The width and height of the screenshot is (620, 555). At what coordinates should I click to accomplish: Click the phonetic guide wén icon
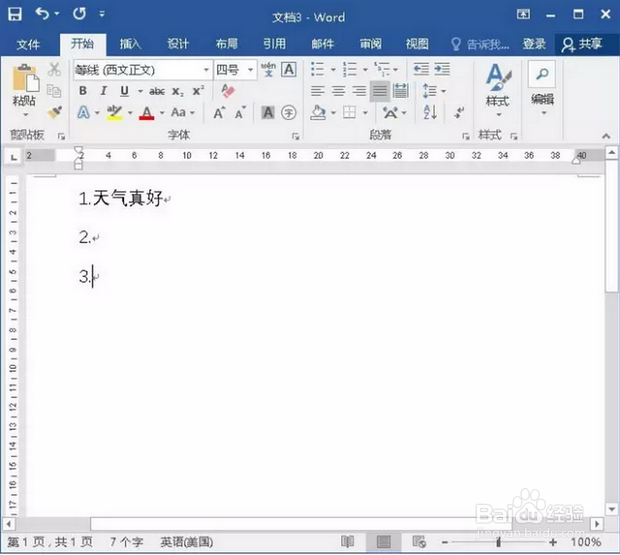[268, 70]
